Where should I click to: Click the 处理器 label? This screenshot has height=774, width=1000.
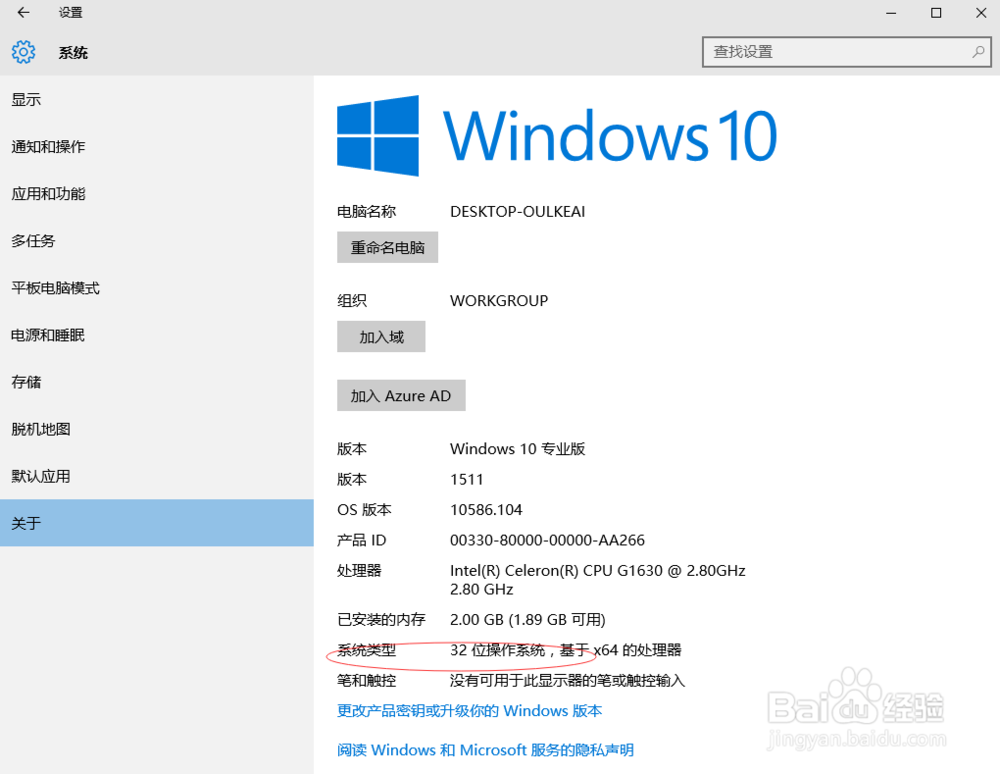(359, 571)
